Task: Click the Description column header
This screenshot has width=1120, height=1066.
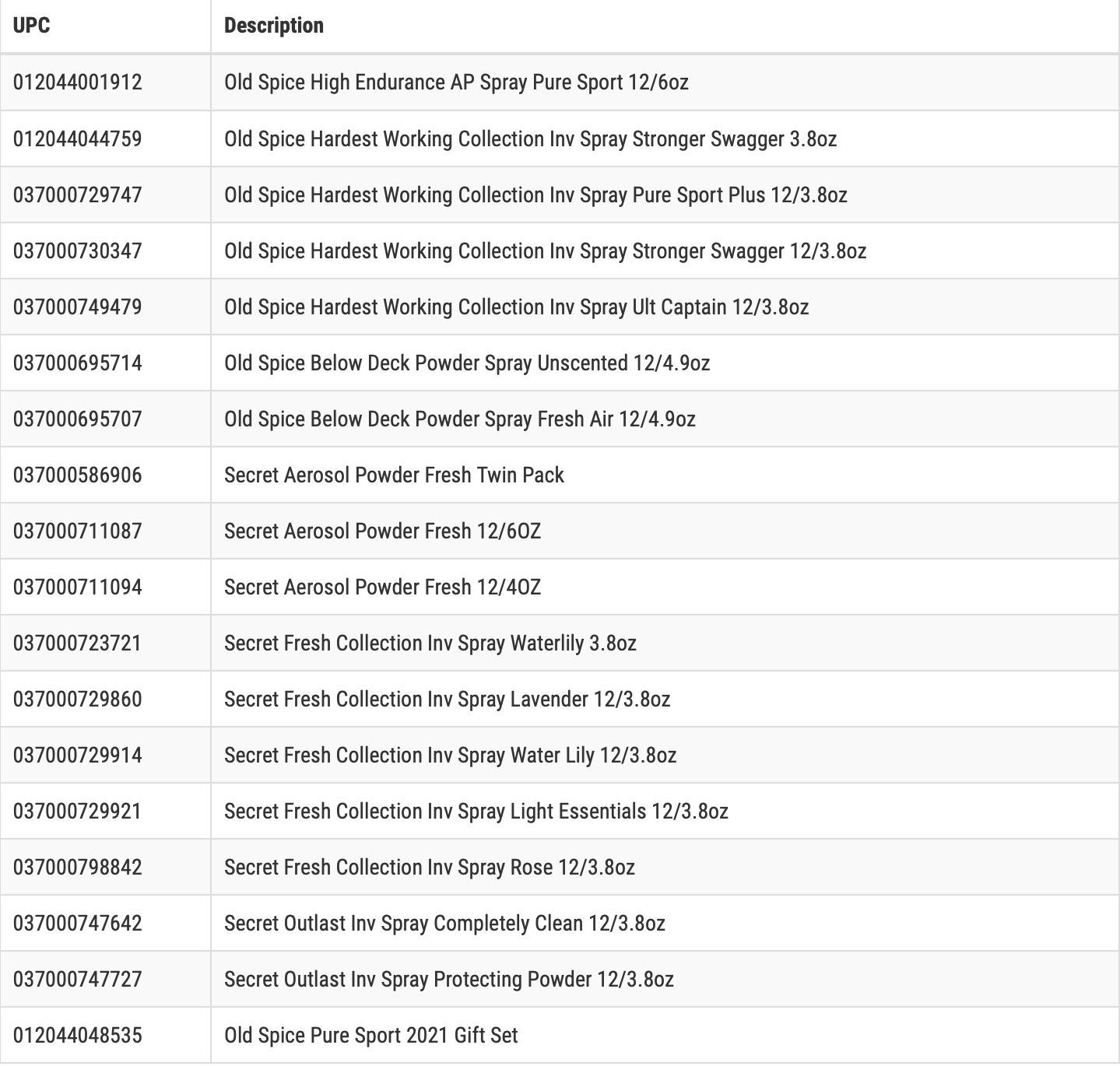Action: click(274, 26)
